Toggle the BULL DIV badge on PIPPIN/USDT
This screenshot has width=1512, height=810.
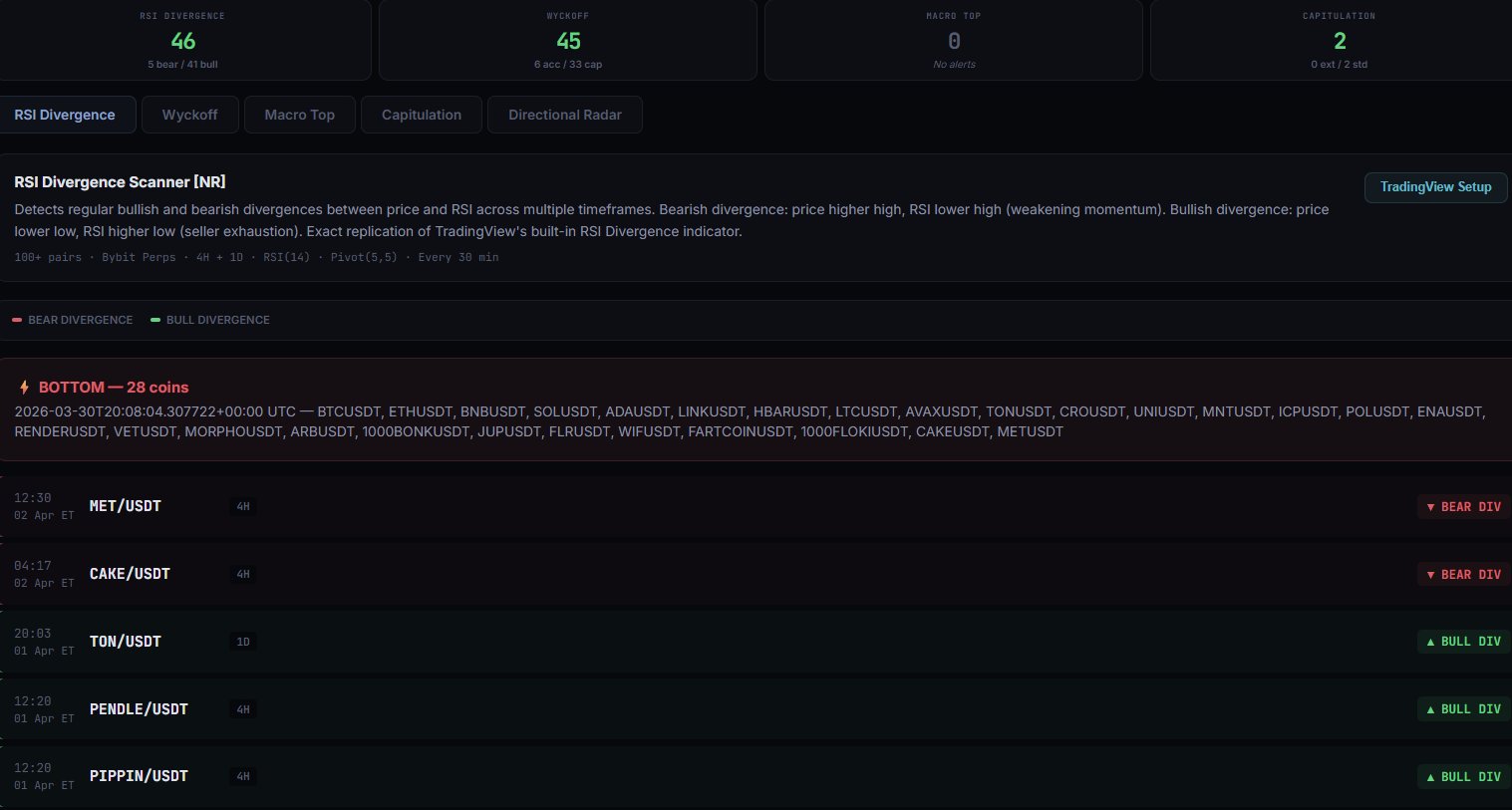1461,776
